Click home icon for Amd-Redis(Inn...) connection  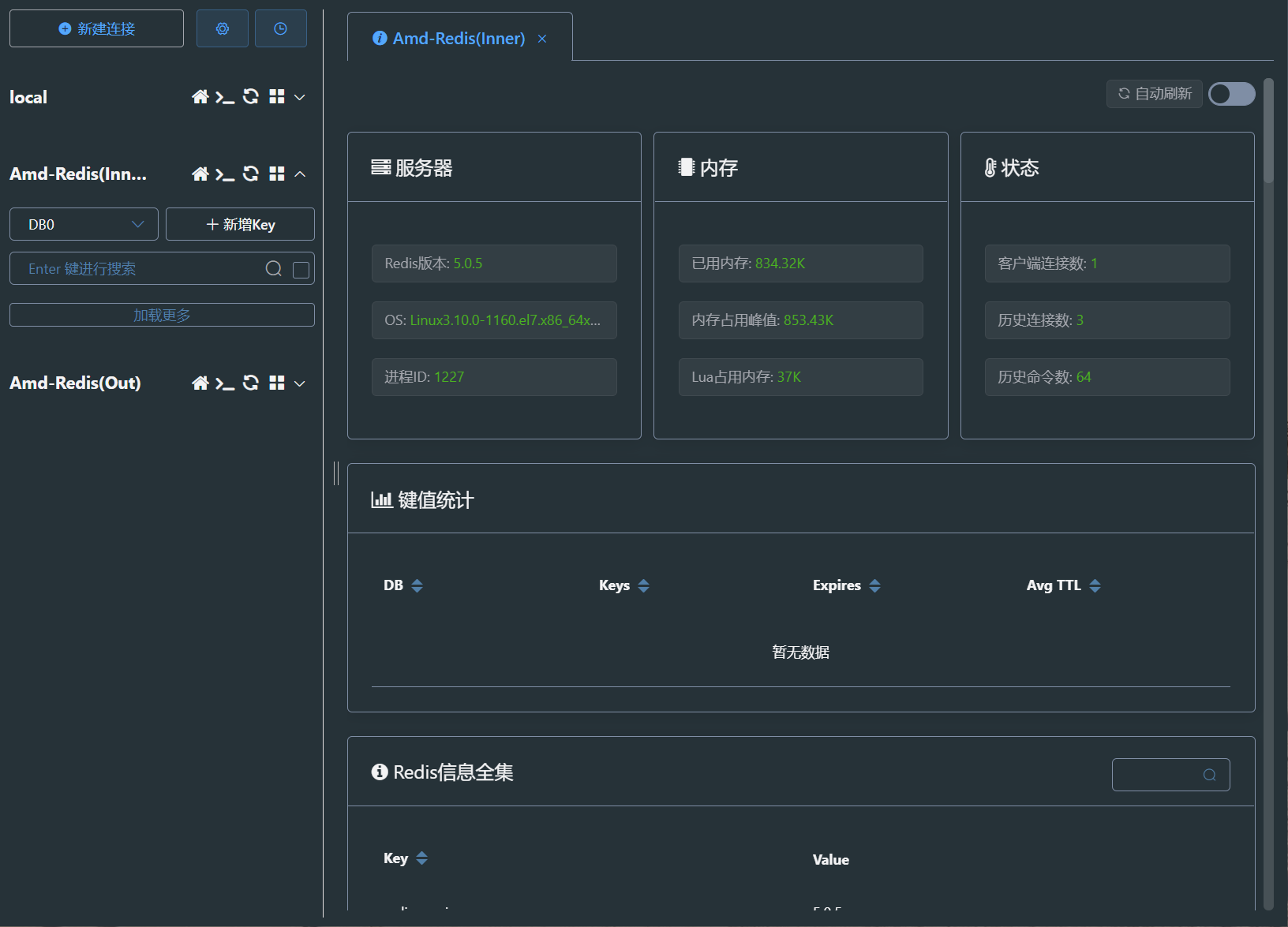click(x=200, y=174)
